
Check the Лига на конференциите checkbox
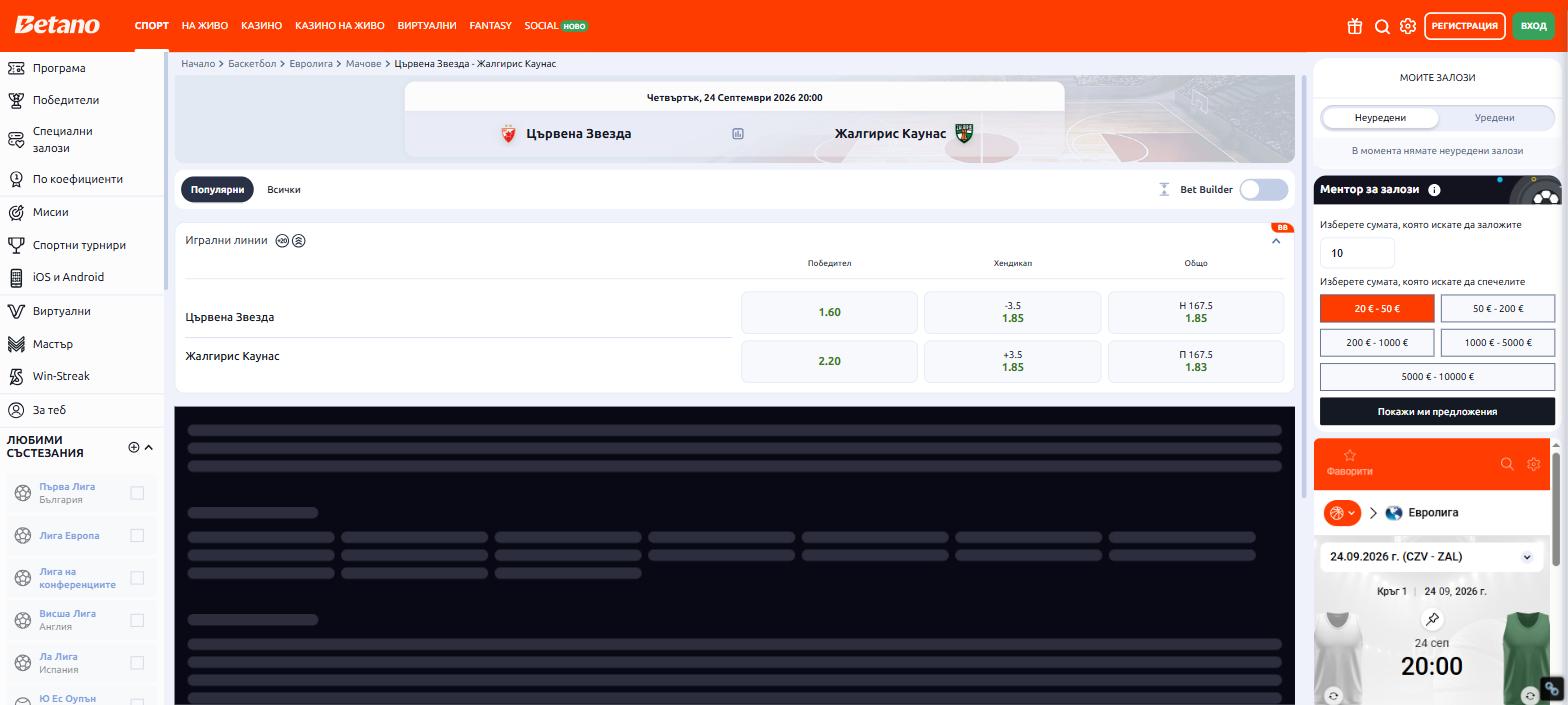137,578
